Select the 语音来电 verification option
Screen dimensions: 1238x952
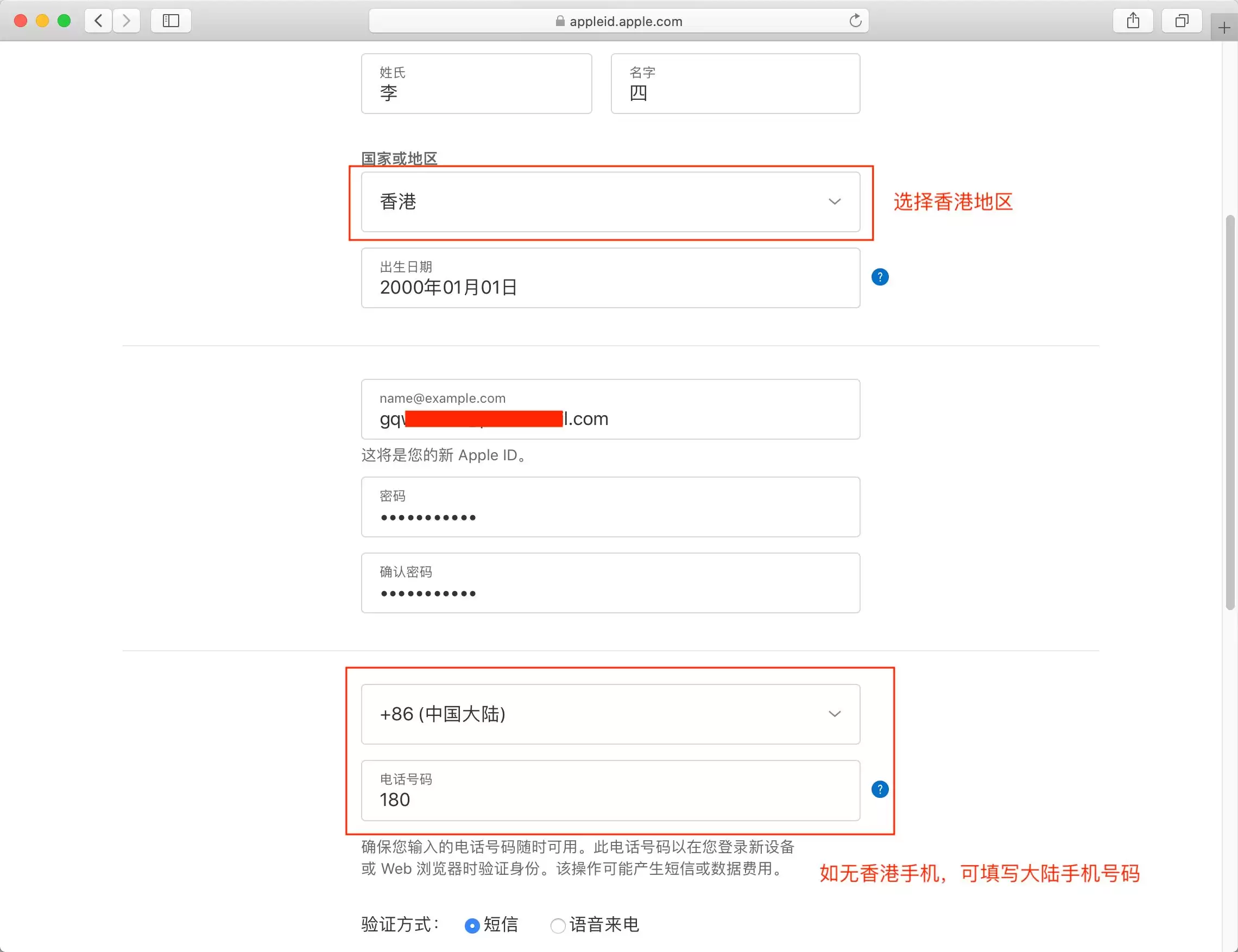(x=557, y=925)
